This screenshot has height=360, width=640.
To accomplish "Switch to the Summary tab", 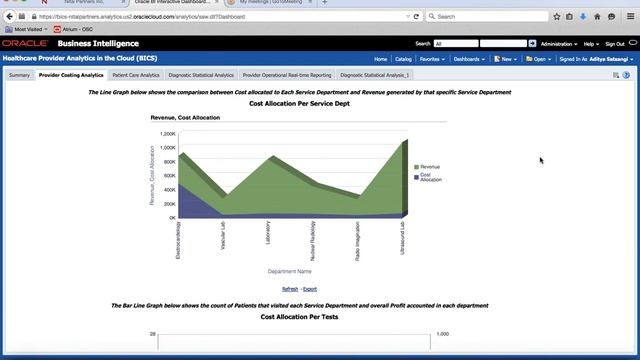I will 19,75.
